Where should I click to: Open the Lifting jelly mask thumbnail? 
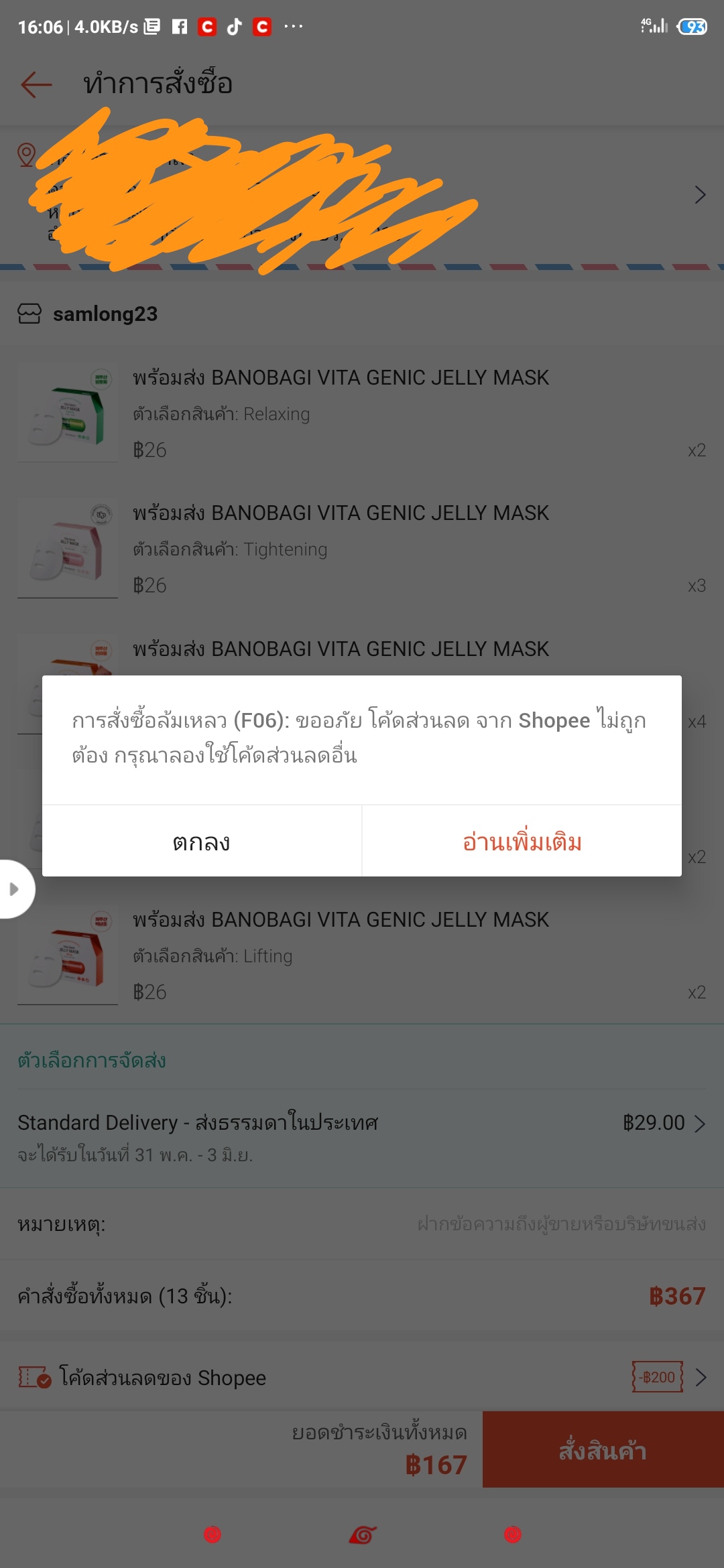pyautogui.click(x=68, y=954)
